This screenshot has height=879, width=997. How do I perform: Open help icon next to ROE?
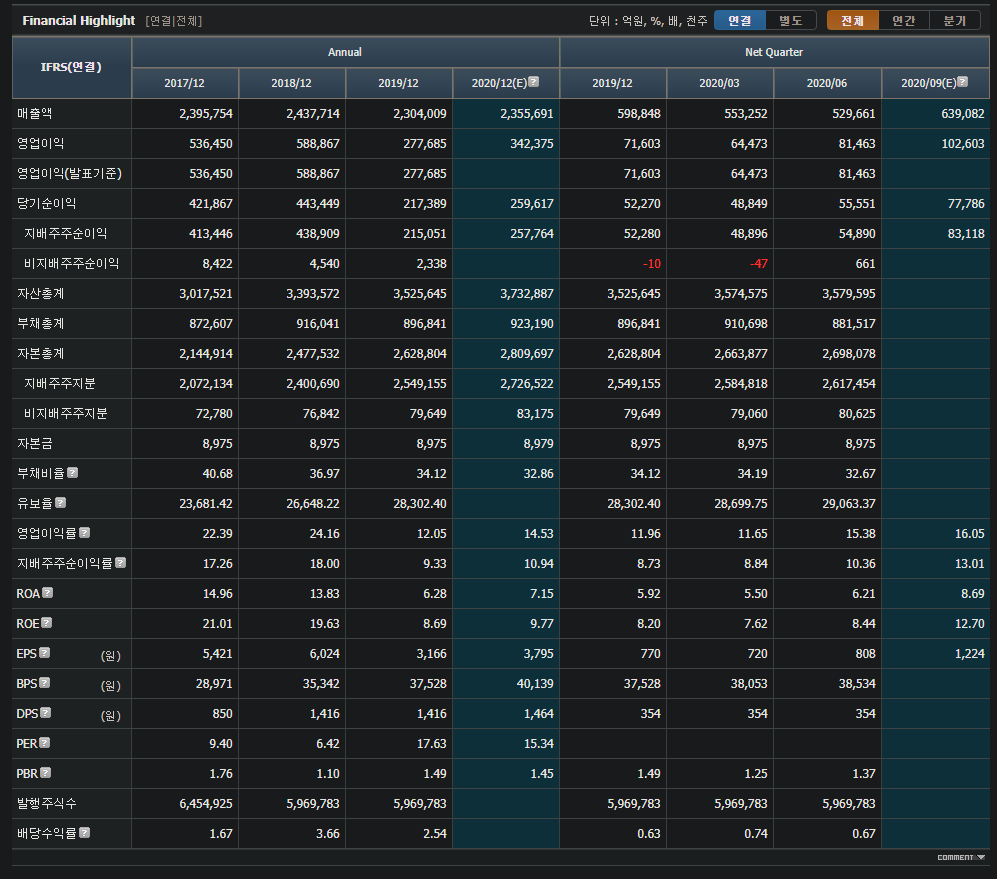point(46,623)
